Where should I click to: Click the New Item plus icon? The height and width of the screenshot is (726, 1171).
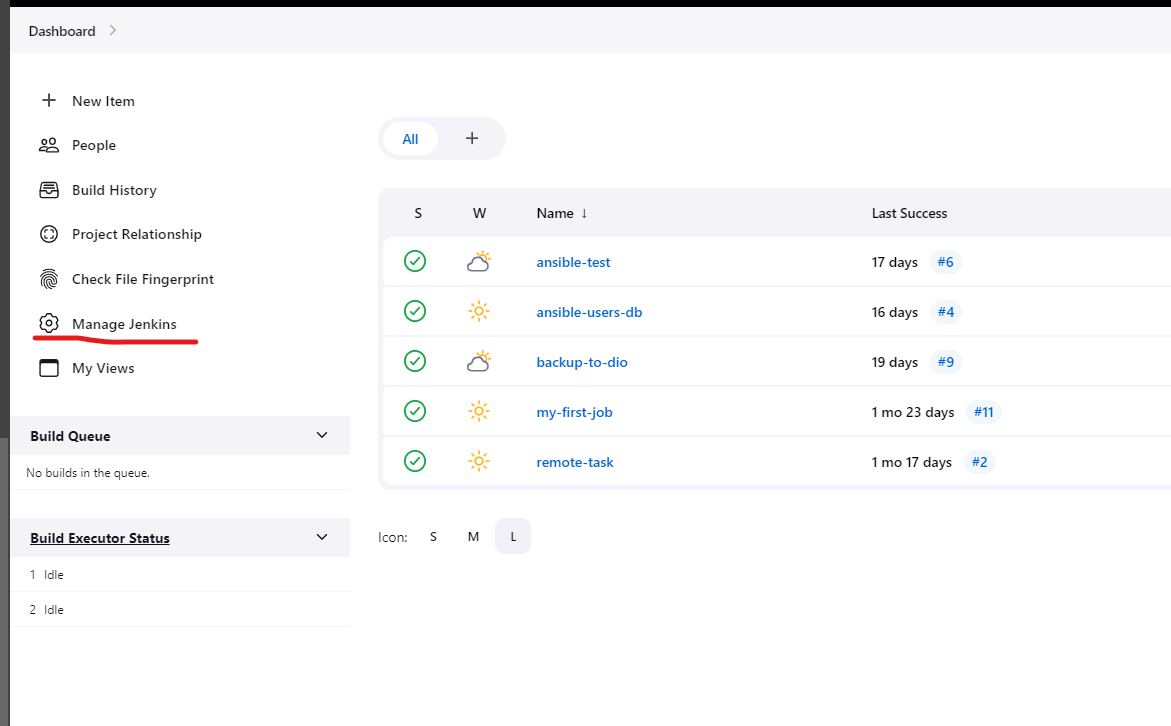pos(49,100)
